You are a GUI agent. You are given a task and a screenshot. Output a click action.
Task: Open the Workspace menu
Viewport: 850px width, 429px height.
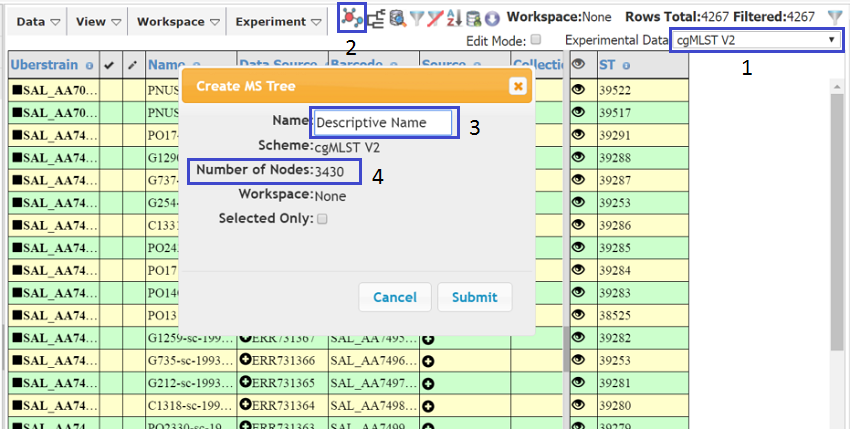178,22
